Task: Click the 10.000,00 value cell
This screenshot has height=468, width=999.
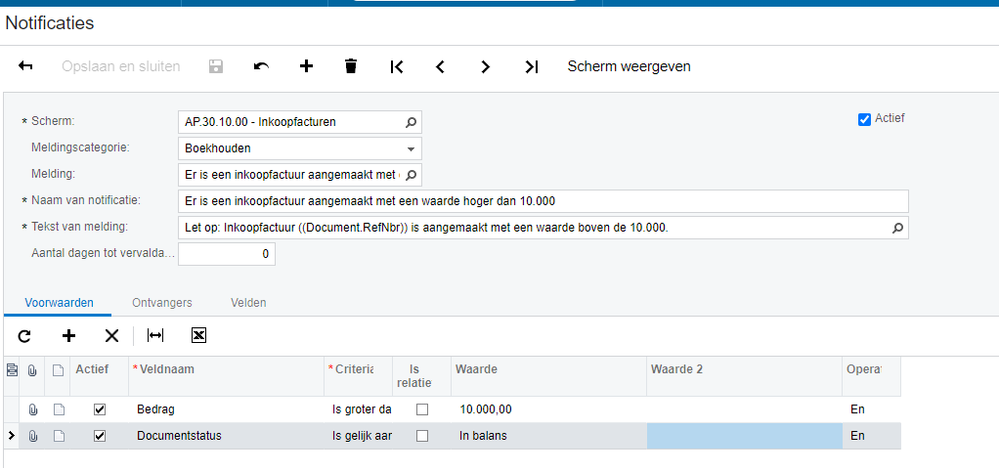Action: pos(548,409)
